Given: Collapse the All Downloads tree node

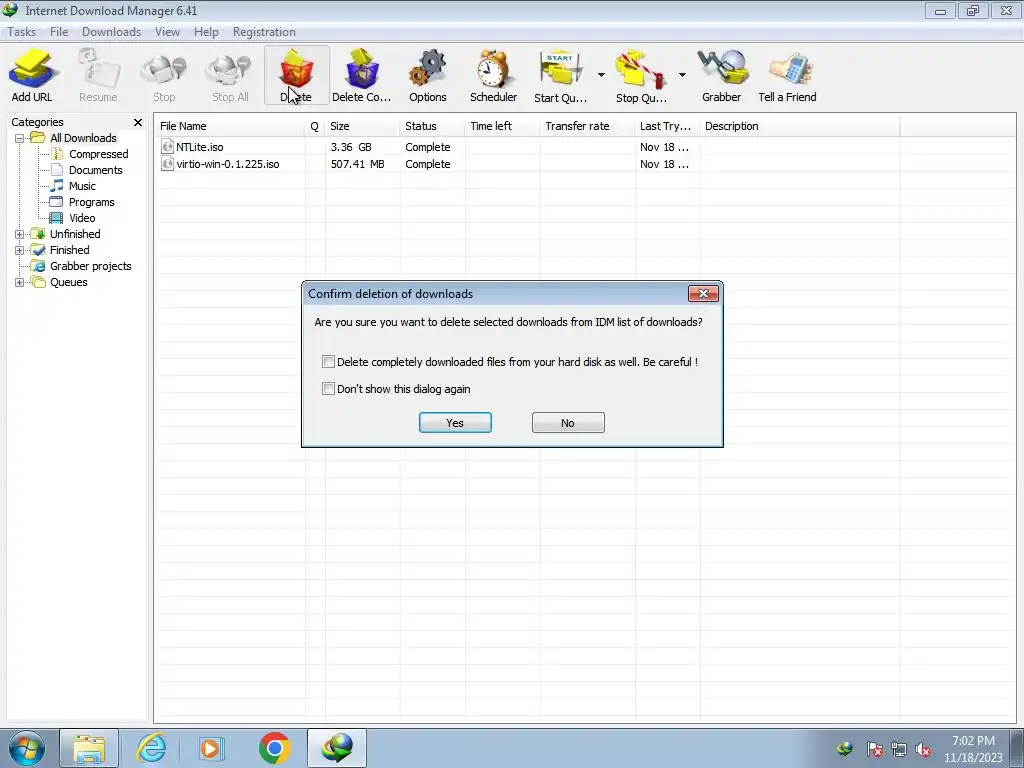Looking at the screenshot, I should click(x=20, y=138).
